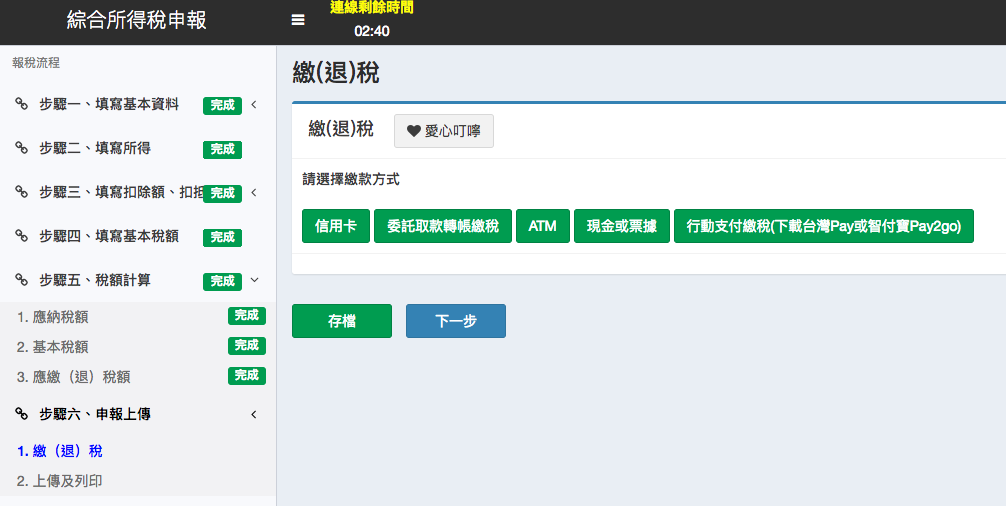Expand 步驟三 using its arrow chevron
This screenshot has width=1006, height=506.
[x=254, y=192]
